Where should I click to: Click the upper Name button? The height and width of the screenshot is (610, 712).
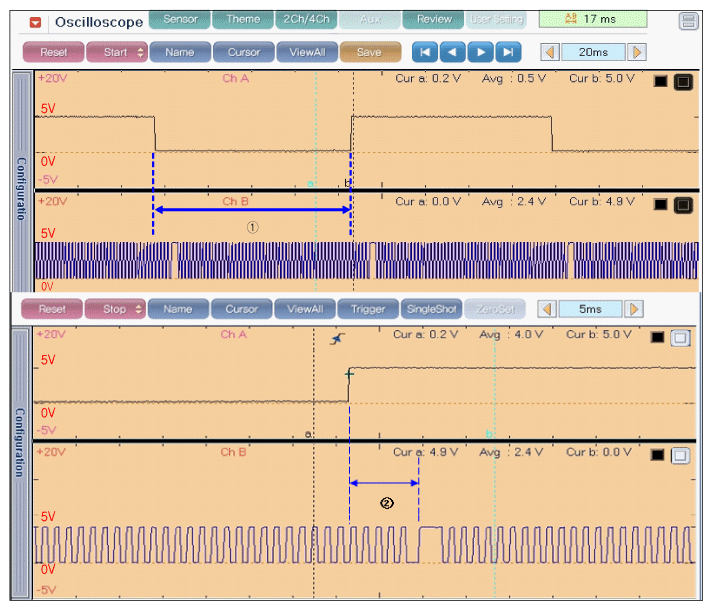[x=180, y=52]
